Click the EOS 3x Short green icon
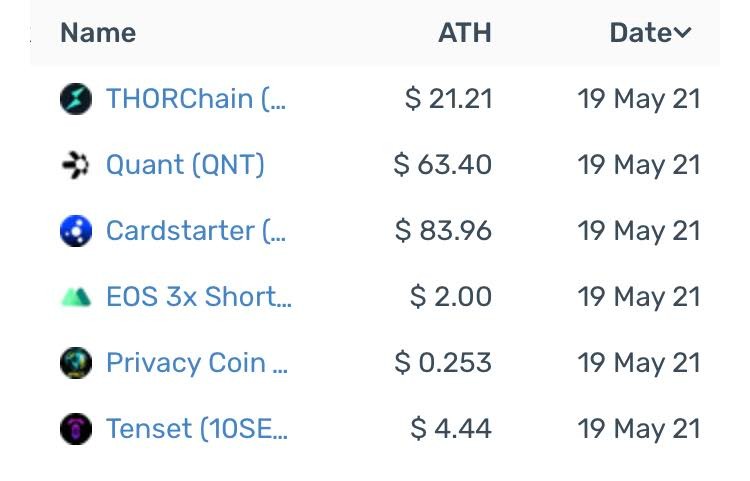This screenshot has height=481, width=750. pyautogui.click(x=76, y=297)
